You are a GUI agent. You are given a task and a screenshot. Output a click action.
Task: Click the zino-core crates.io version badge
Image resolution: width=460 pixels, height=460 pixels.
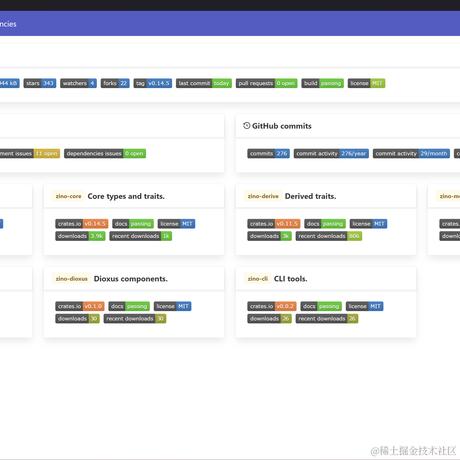(82, 224)
